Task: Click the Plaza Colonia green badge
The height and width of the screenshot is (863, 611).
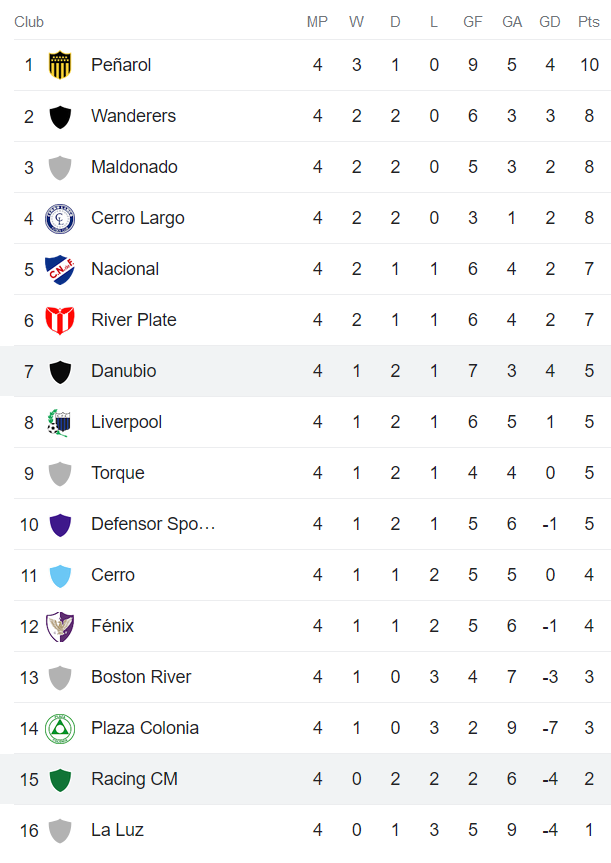Action: (x=60, y=728)
